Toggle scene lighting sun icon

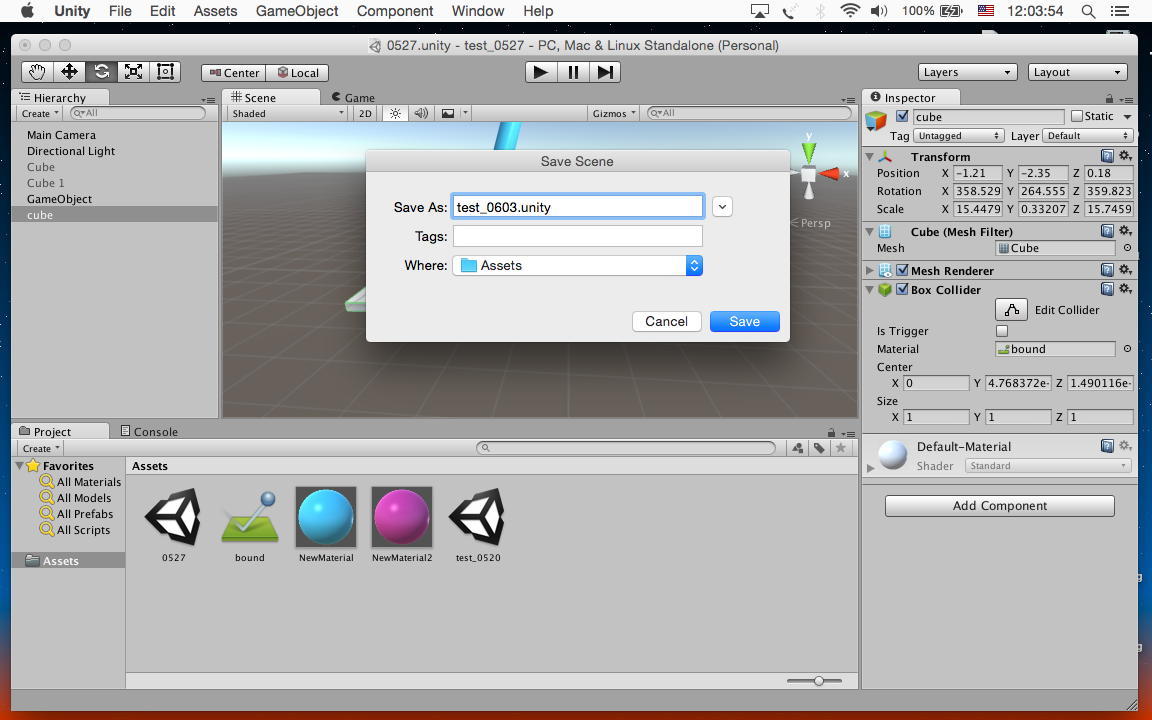tap(396, 113)
